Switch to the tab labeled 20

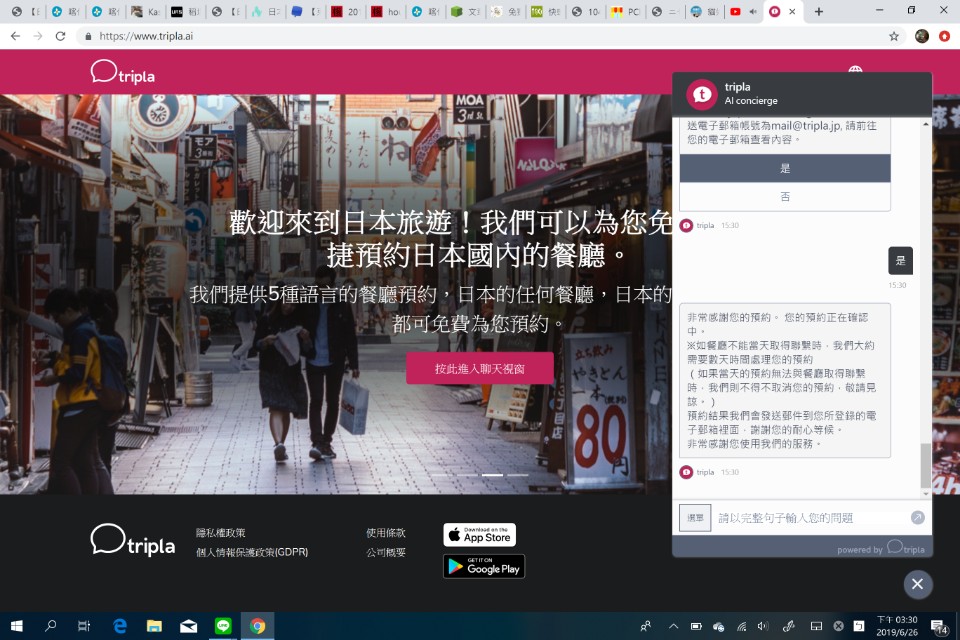tap(345, 12)
